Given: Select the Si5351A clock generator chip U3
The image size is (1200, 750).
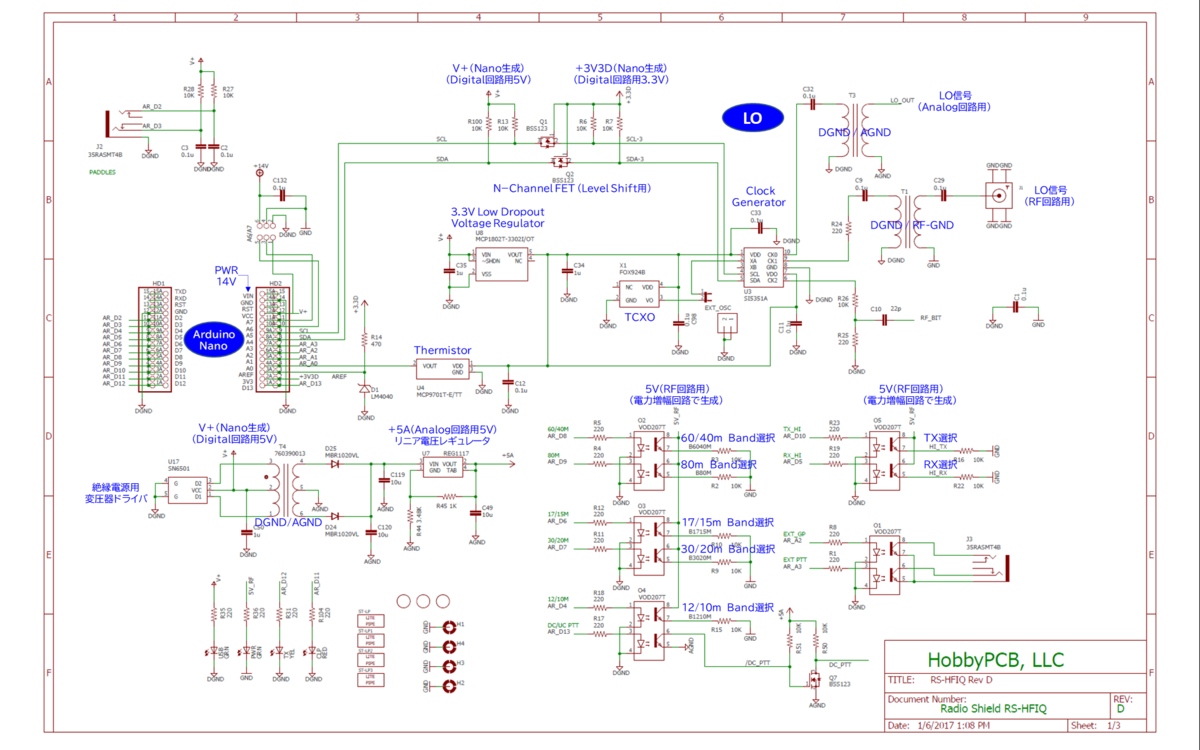Looking at the screenshot, I should tap(762, 268).
